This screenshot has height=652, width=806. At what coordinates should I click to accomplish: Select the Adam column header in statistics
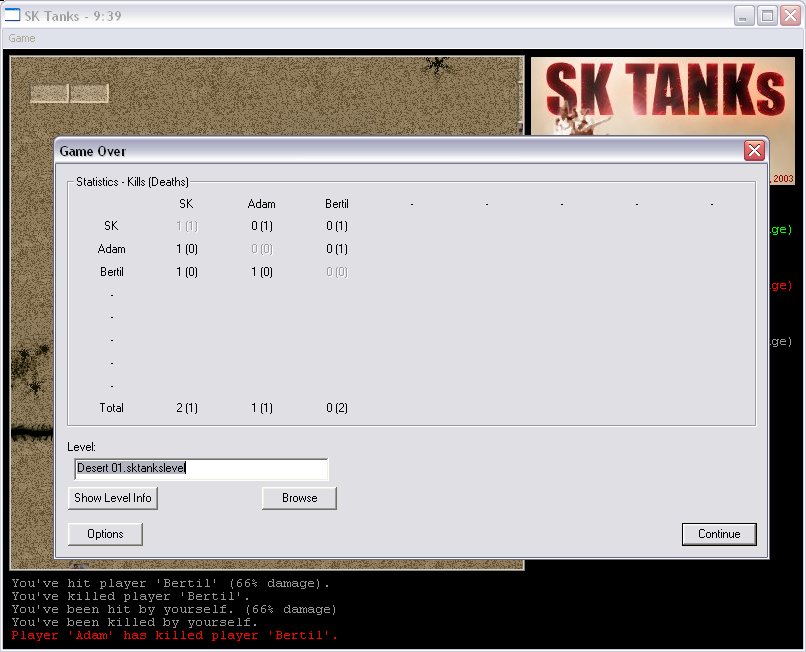coord(261,204)
